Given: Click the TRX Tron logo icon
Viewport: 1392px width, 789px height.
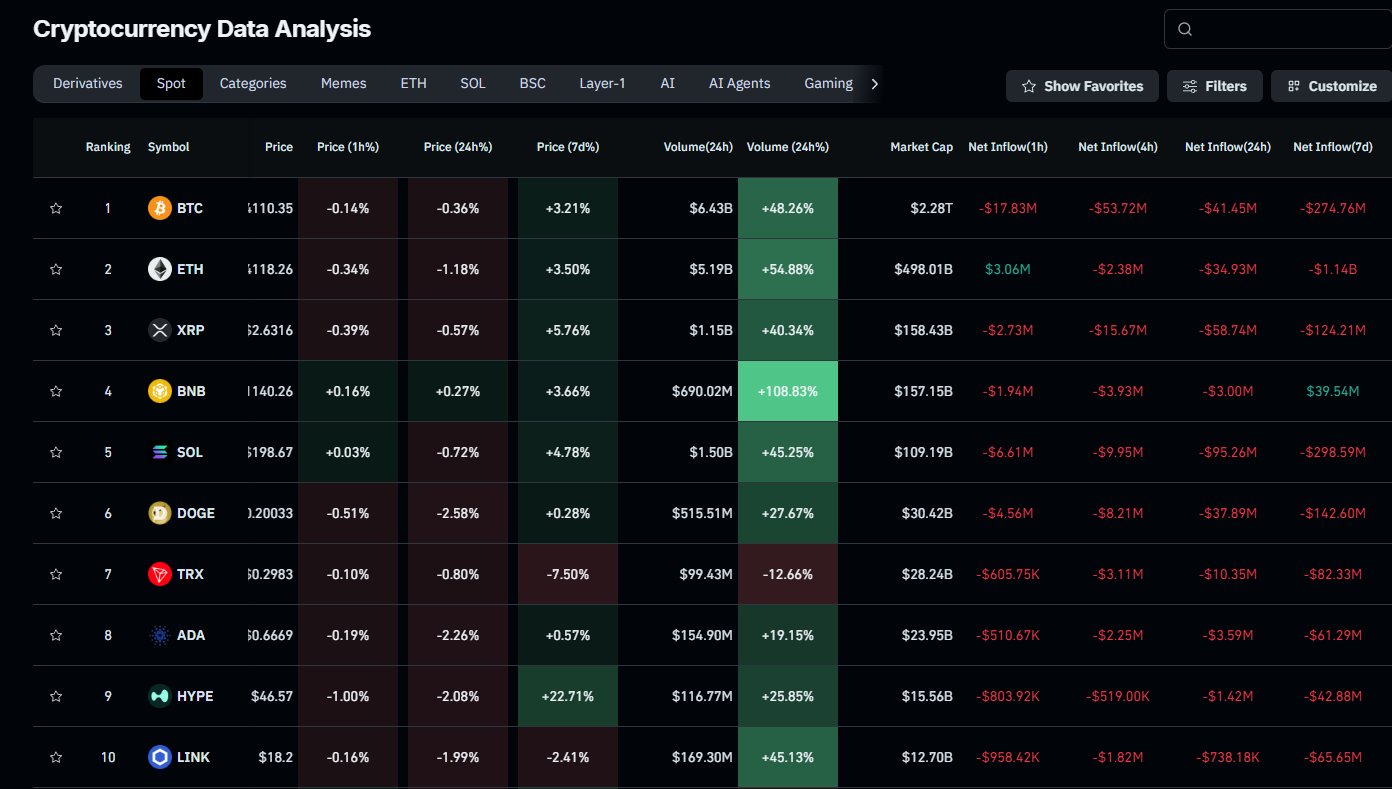Looking at the screenshot, I should 159,574.
